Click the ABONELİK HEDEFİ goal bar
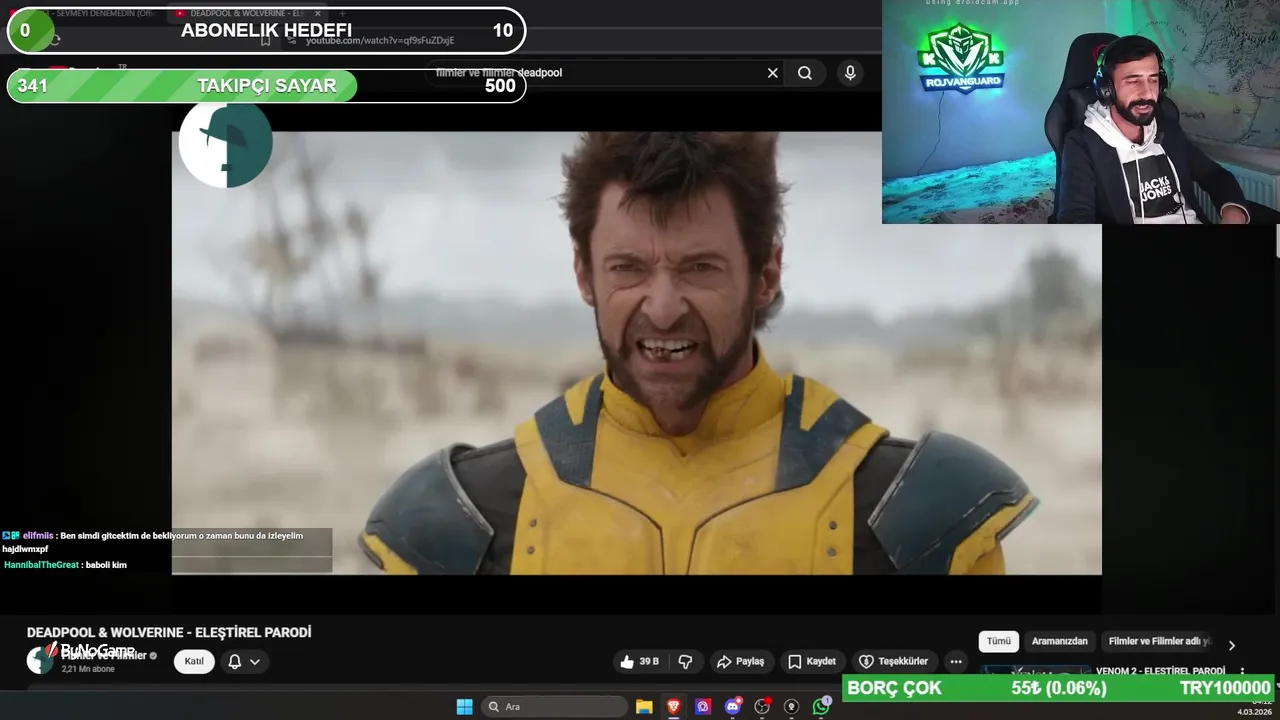This screenshot has width=1280, height=720. tap(266, 30)
